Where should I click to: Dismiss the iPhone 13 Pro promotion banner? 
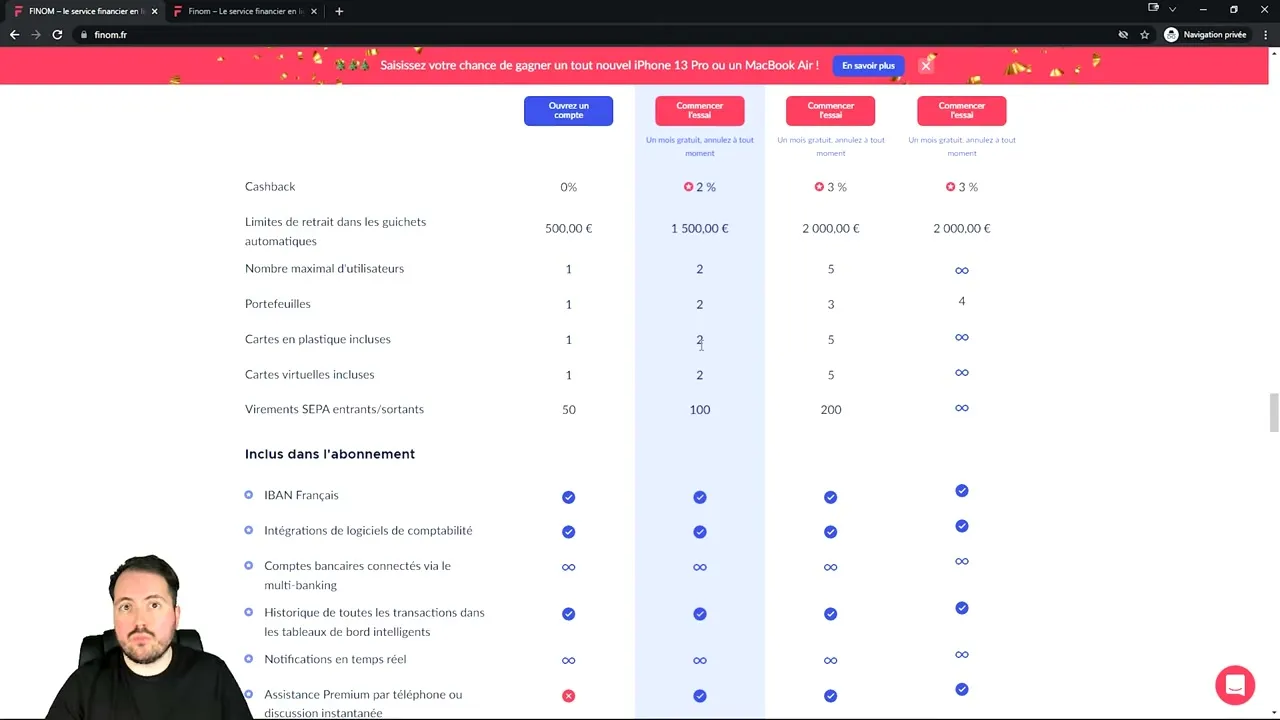[x=926, y=65]
